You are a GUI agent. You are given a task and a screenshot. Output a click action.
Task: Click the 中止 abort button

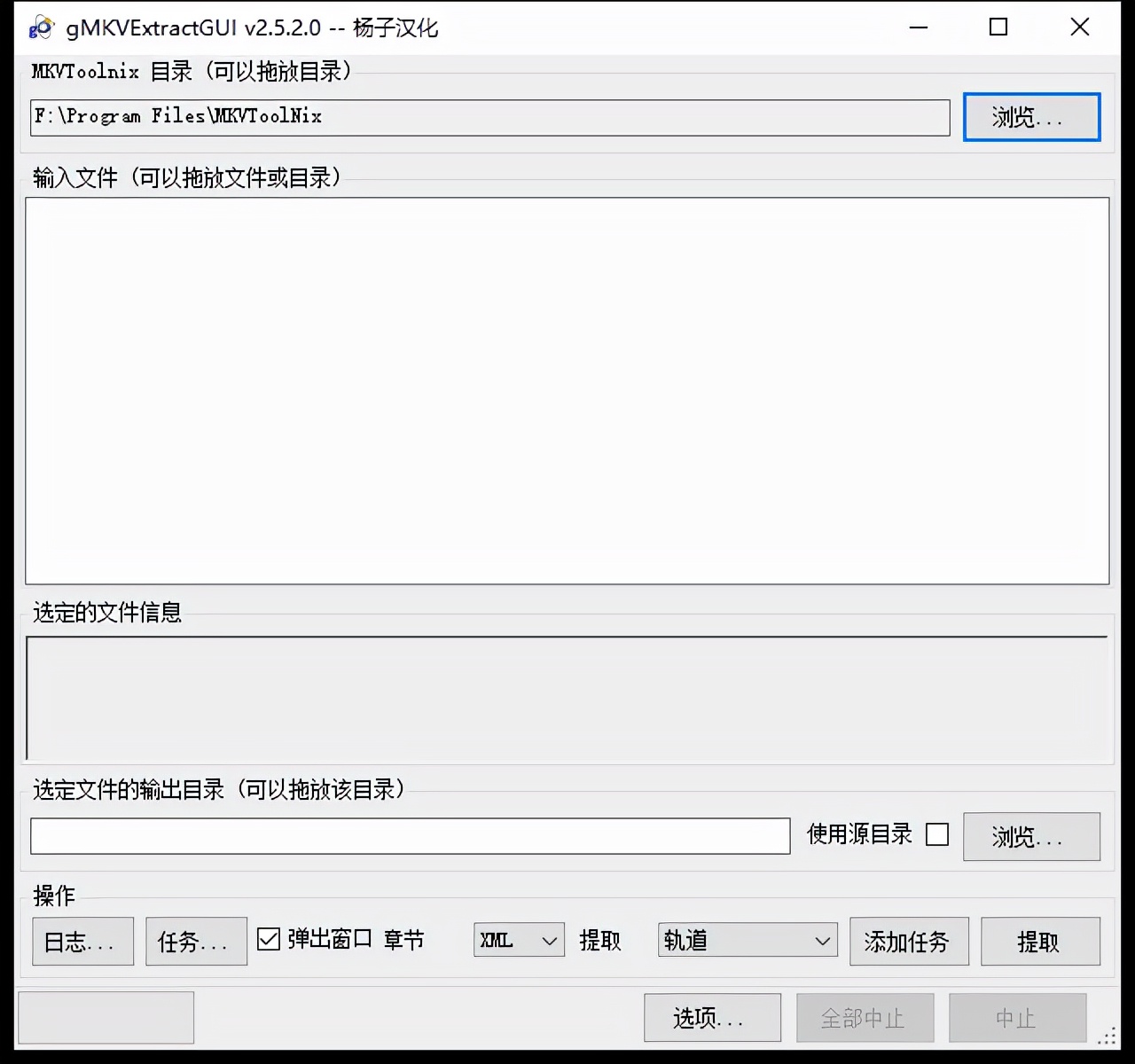coord(1017,1018)
